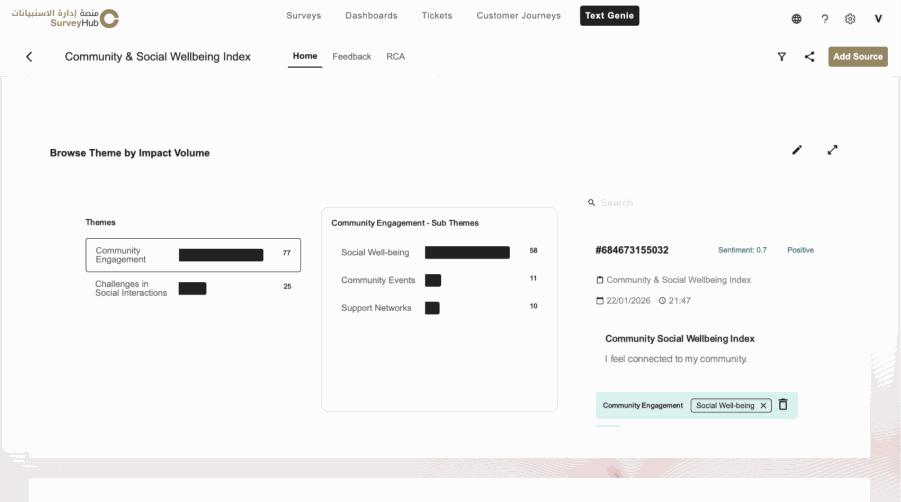The width and height of the screenshot is (901, 502).
Task: Click the 21:47 time
Action: point(679,300)
